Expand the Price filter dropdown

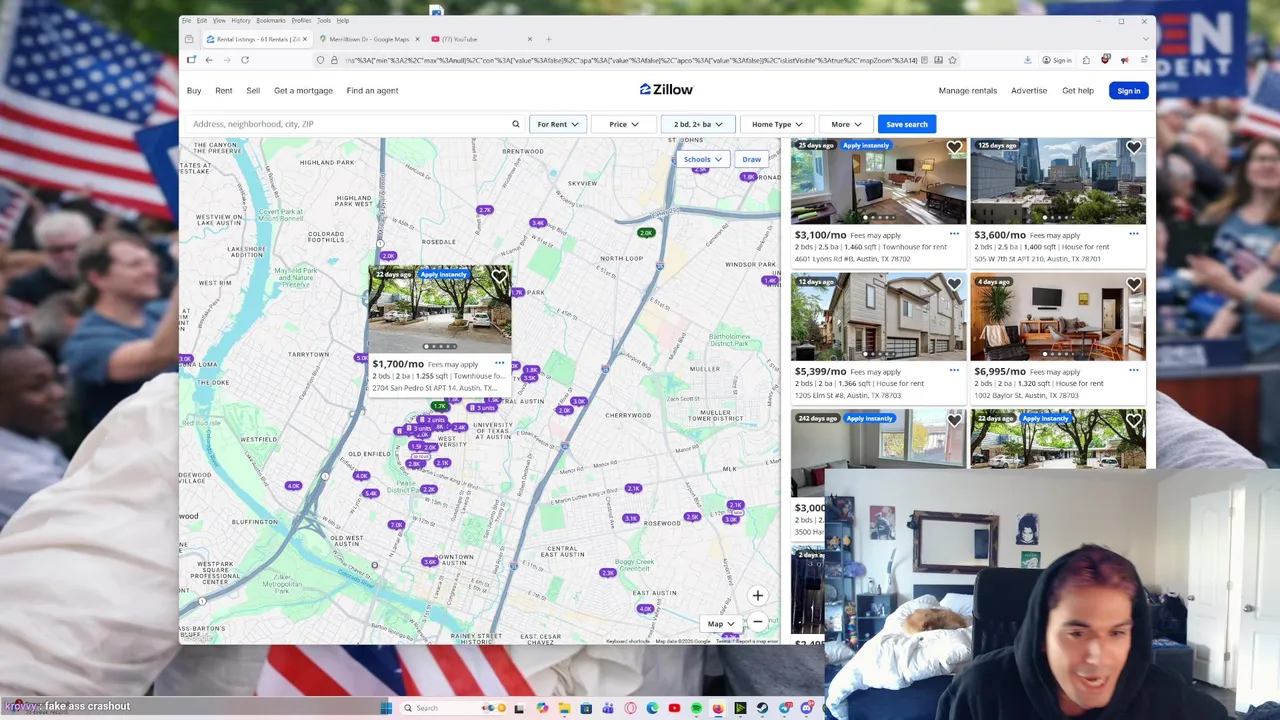tap(624, 124)
